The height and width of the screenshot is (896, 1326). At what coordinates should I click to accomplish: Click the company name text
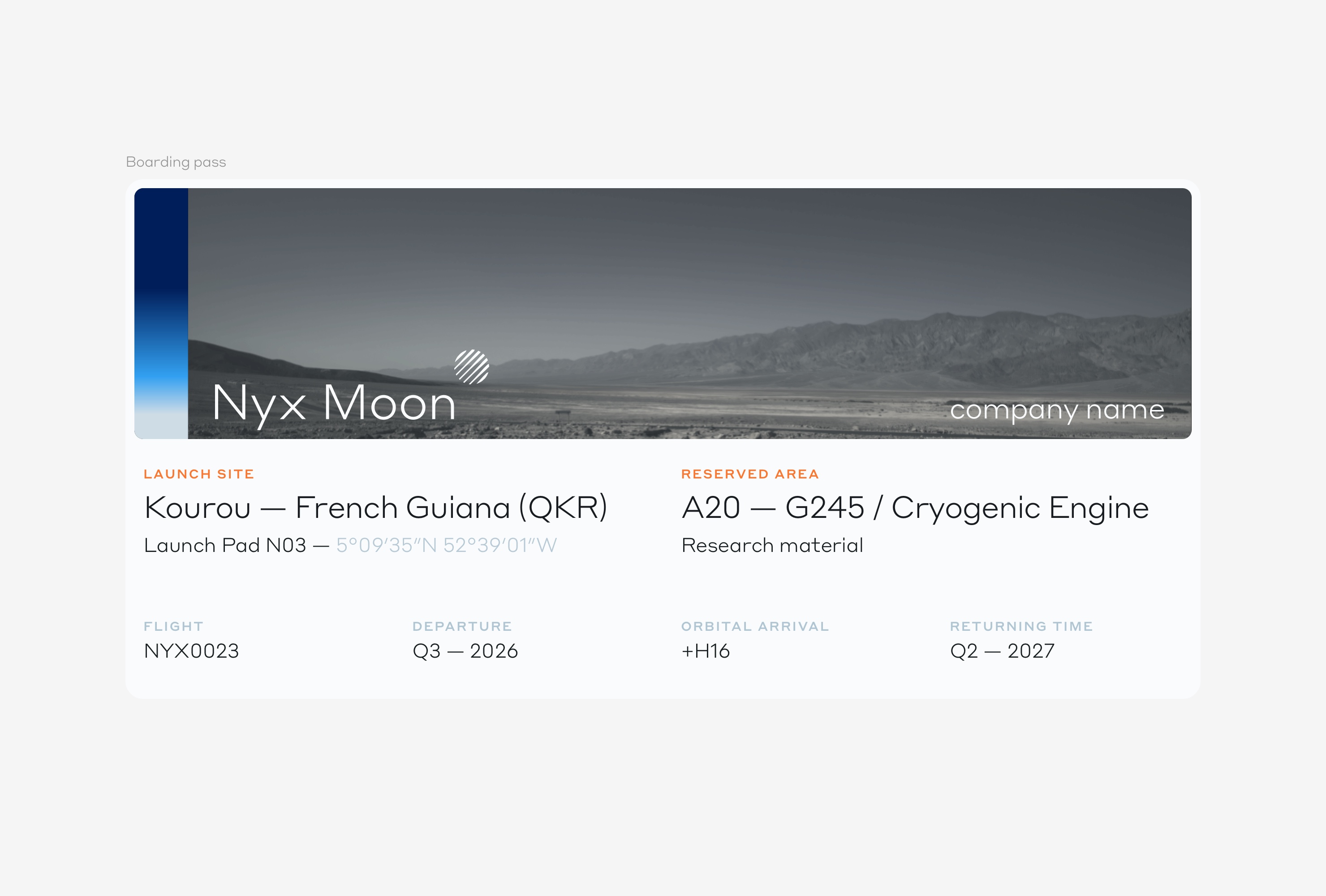click(1057, 411)
